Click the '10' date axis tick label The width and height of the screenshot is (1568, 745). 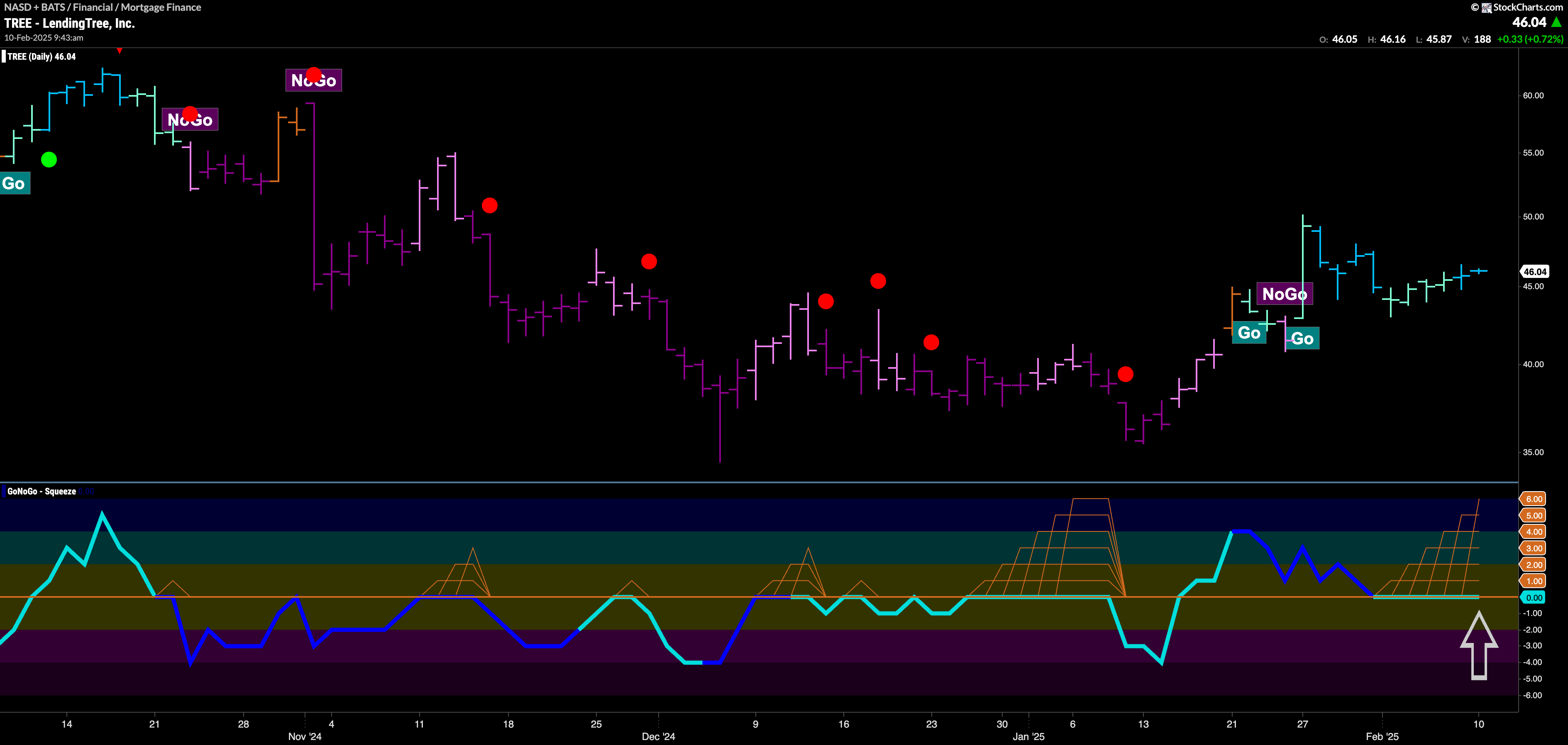[x=1478, y=724]
